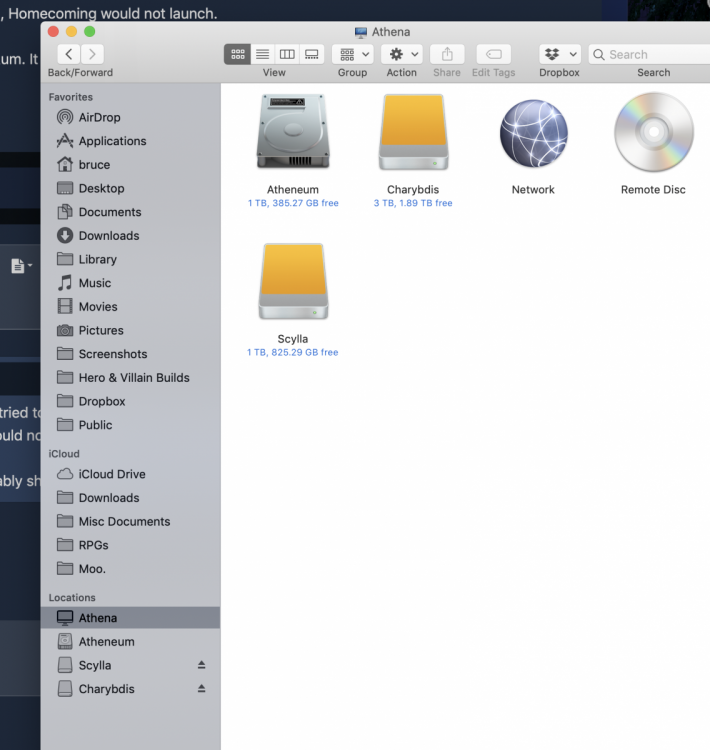Screen dimensions: 710x750
Task: Switch to gallery view
Action: click(311, 54)
